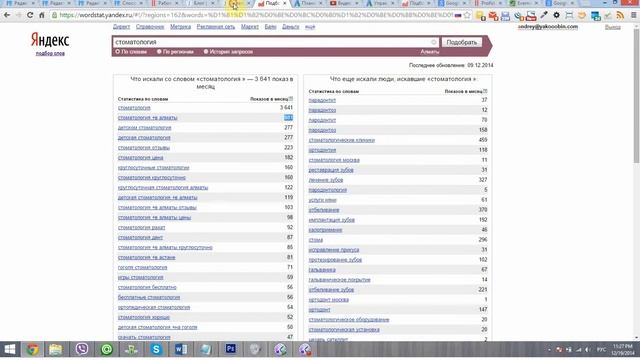Select the 'История запросов' radio button

pyautogui.click(x=206, y=52)
